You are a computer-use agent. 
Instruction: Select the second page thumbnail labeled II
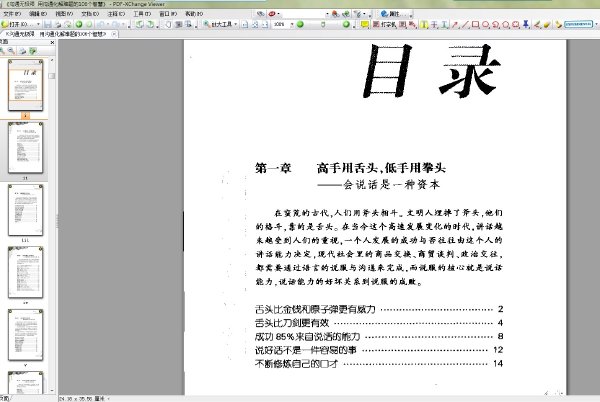coord(25,148)
